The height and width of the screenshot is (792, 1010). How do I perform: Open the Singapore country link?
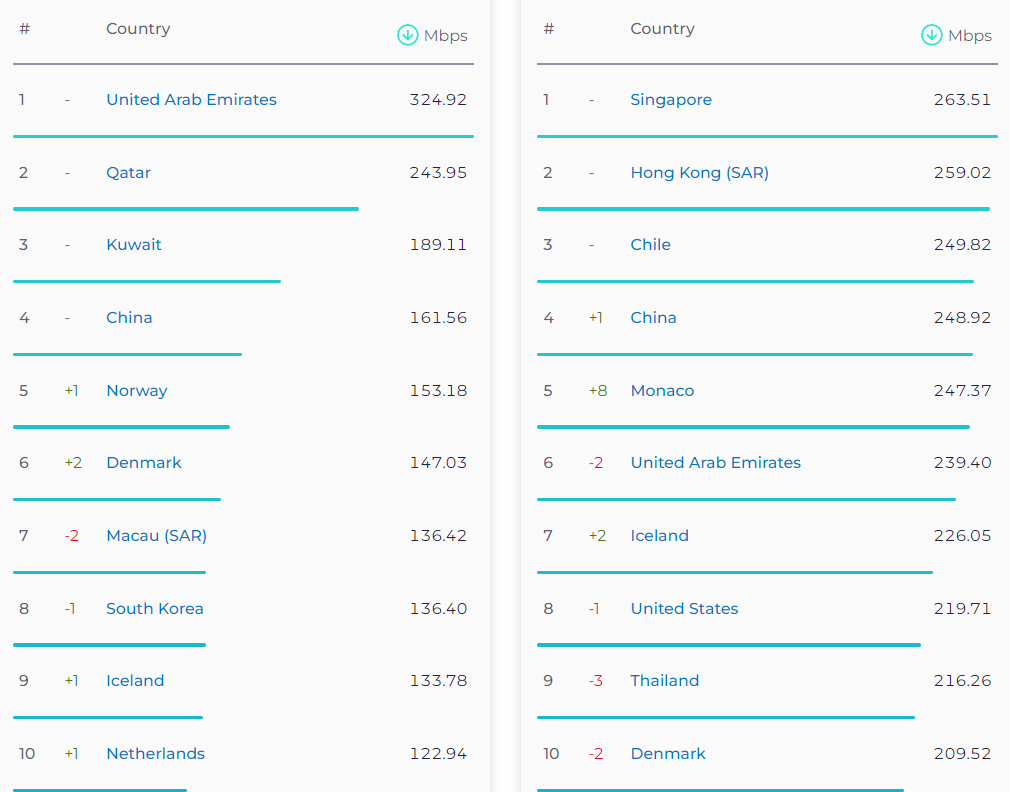click(671, 100)
